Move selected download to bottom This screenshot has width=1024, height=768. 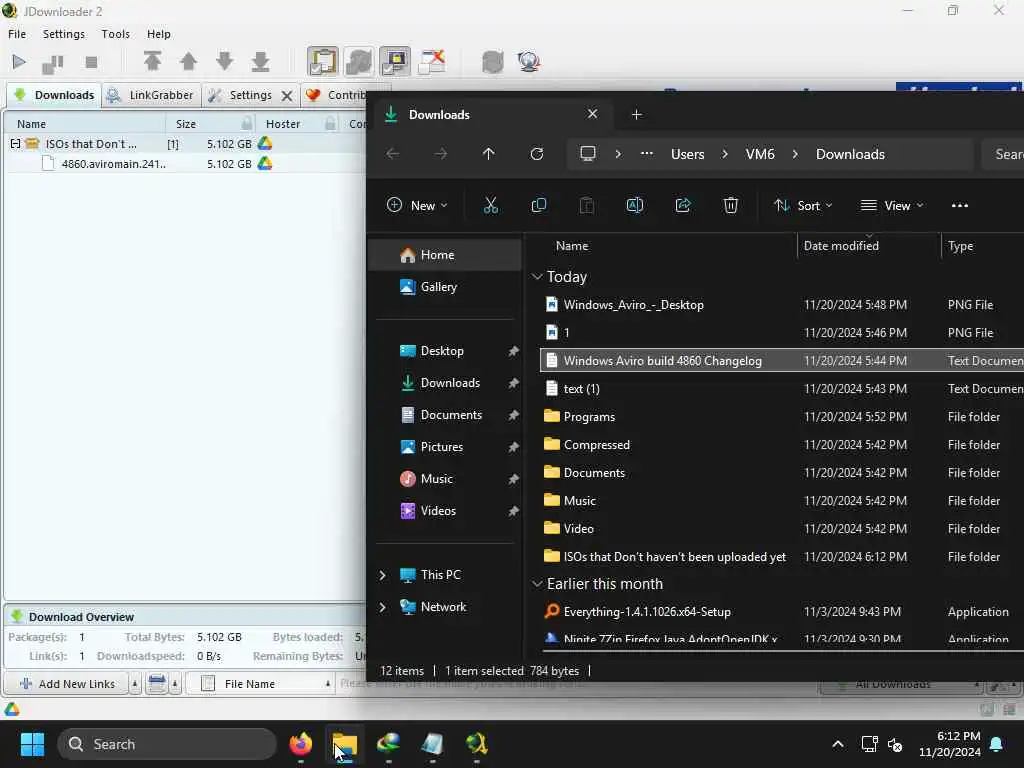click(x=261, y=61)
